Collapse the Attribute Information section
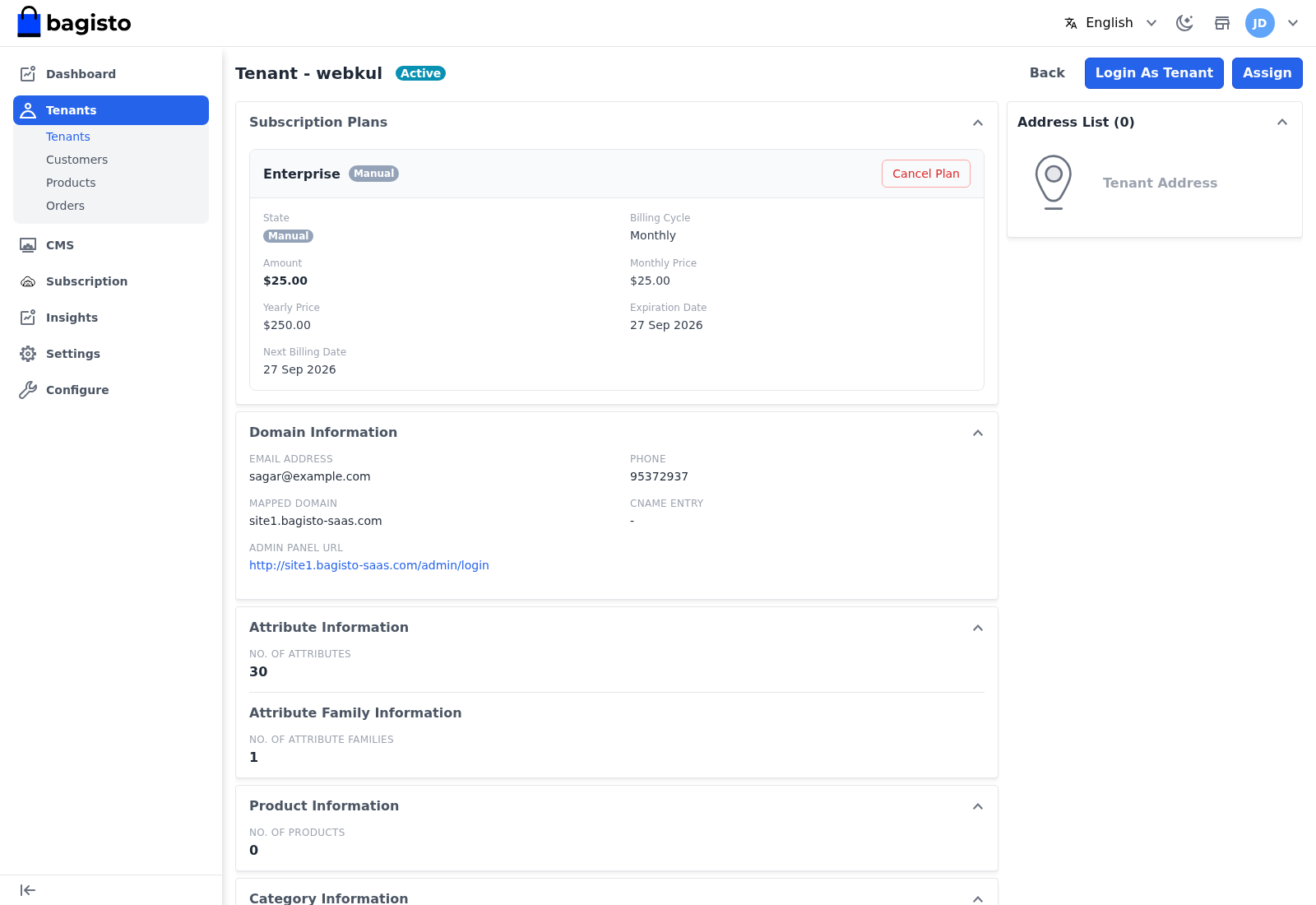Viewport: 1316px width, 905px height. click(978, 628)
